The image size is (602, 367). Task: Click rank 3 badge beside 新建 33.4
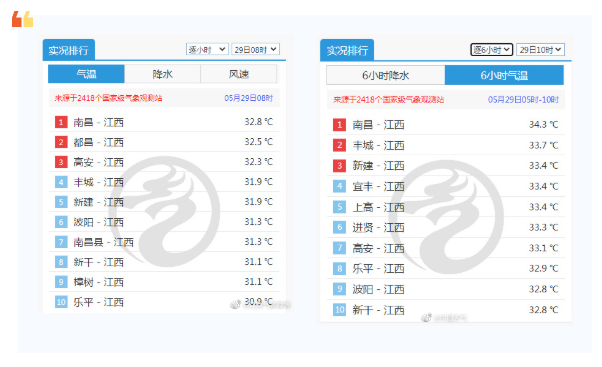pyautogui.click(x=339, y=166)
